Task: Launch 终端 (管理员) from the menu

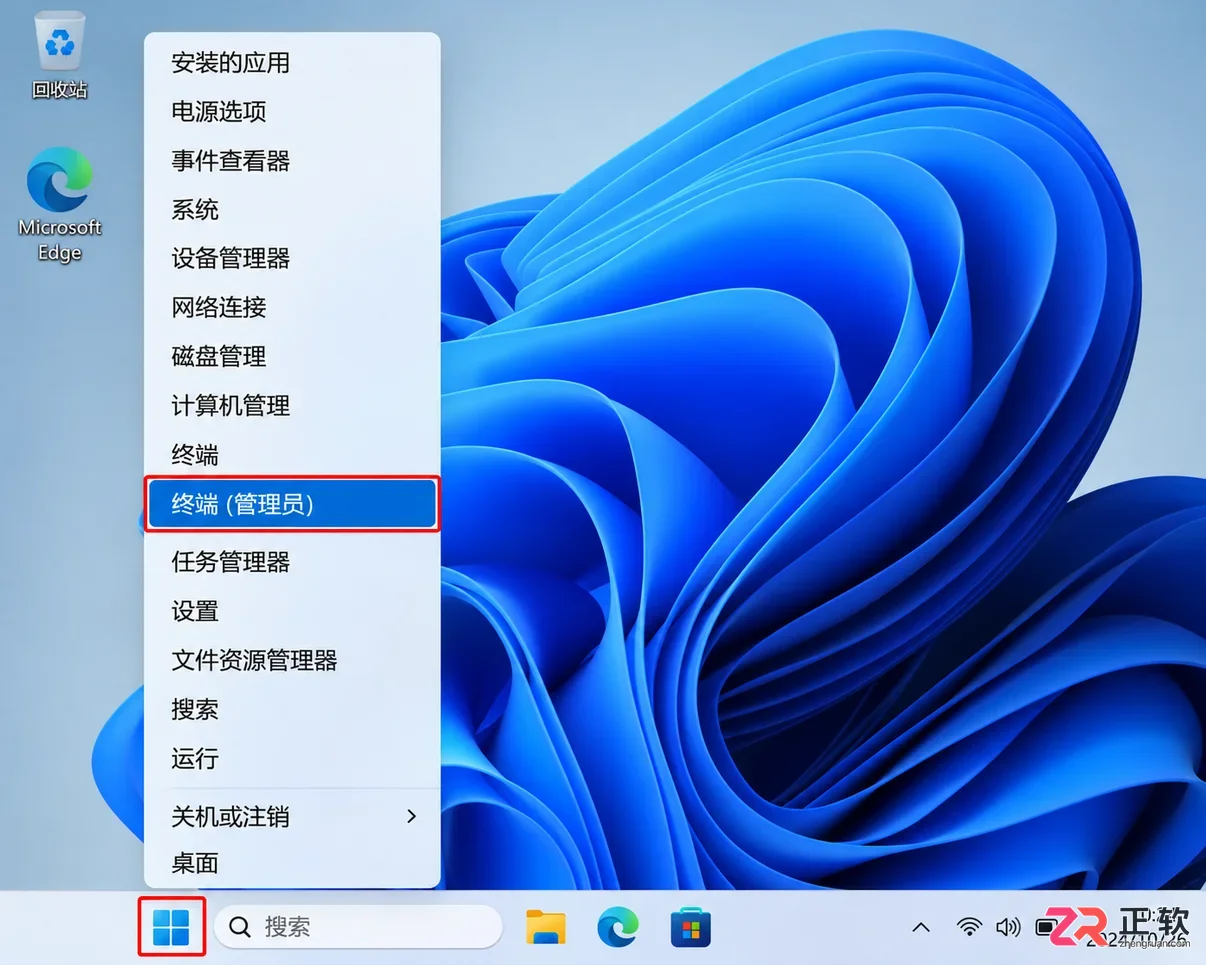Action: (x=292, y=505)
